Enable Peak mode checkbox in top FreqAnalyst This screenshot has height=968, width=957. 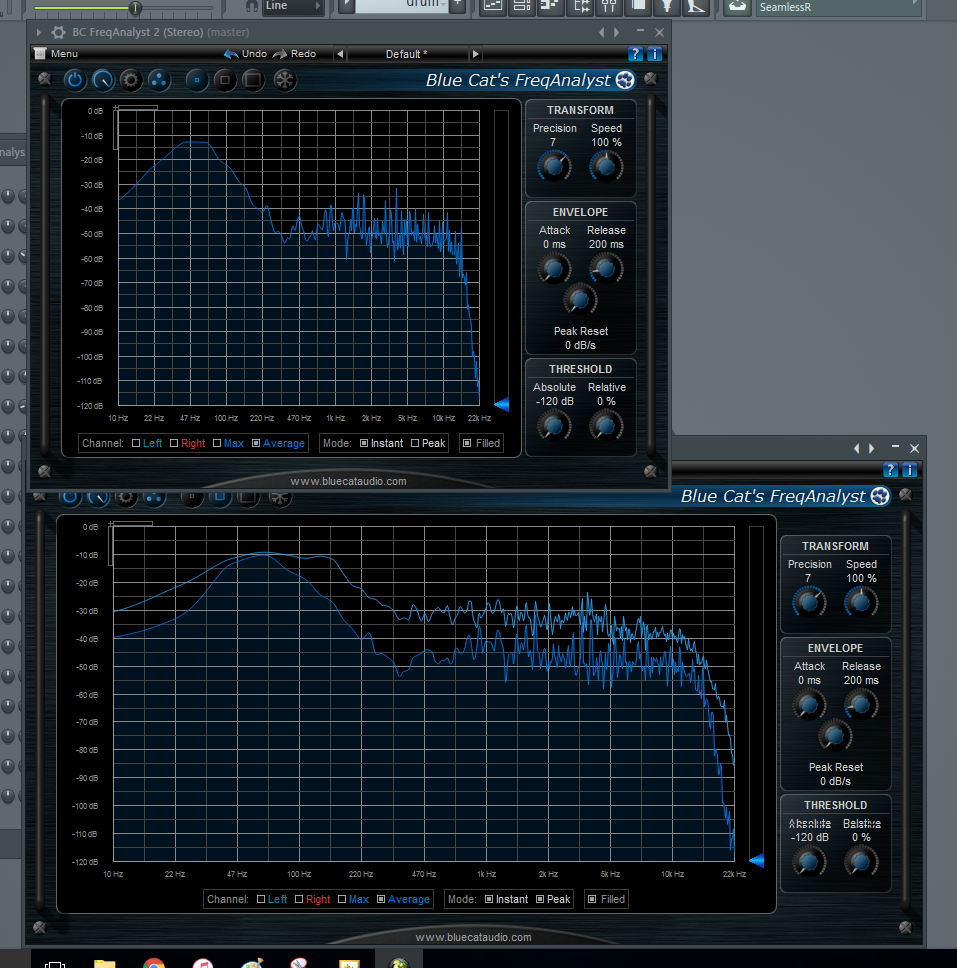coord(415,443)
